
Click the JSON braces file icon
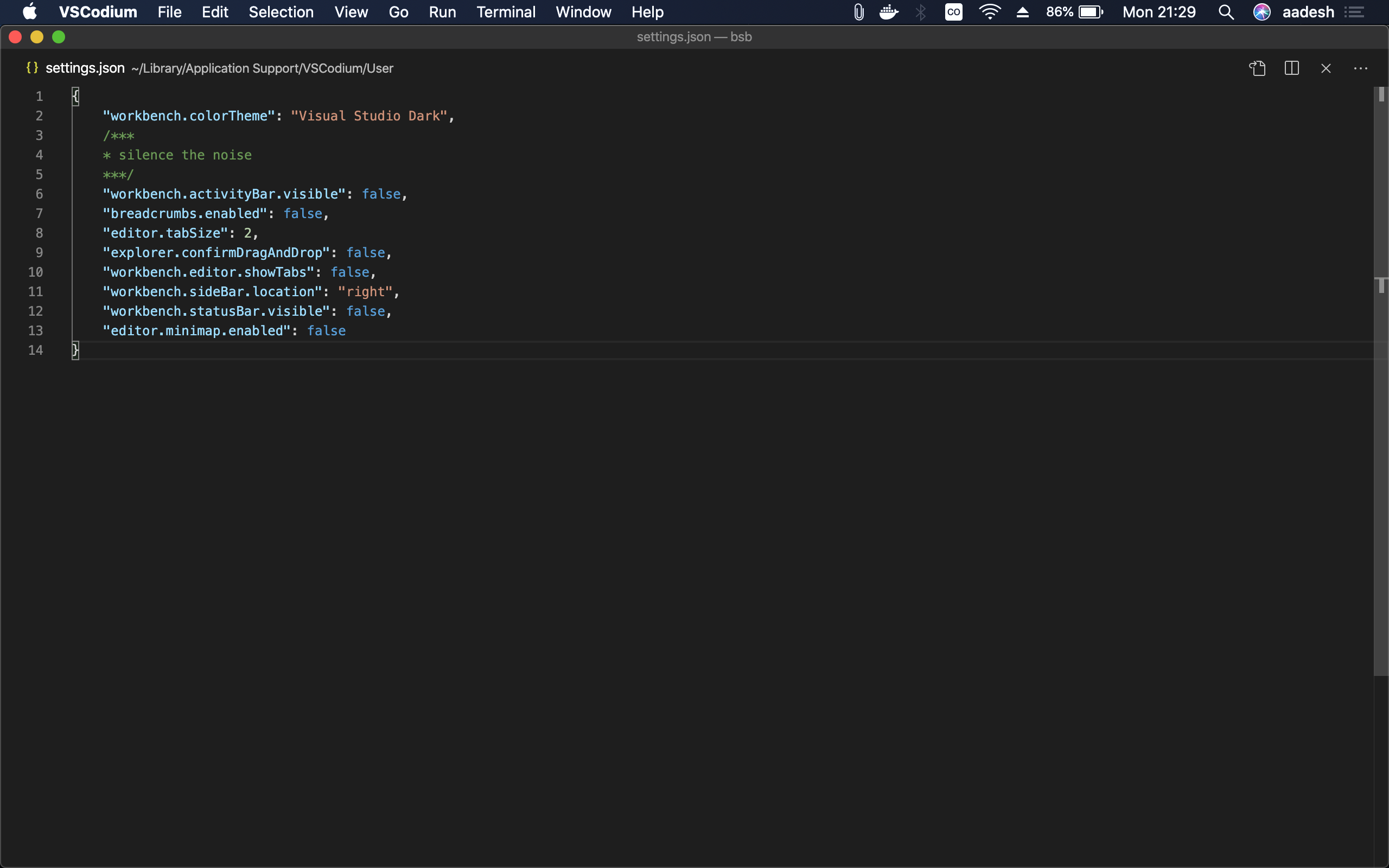32,68
